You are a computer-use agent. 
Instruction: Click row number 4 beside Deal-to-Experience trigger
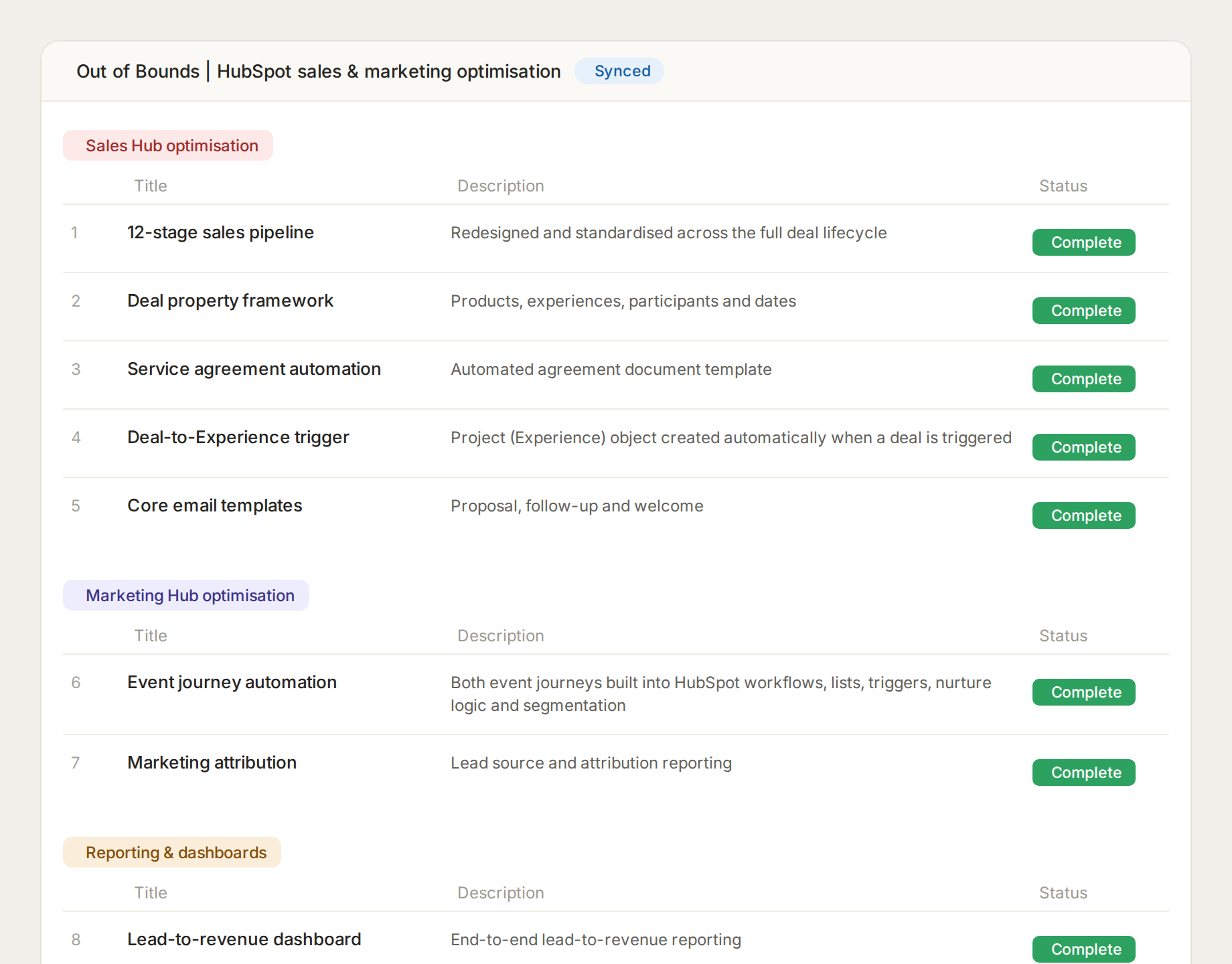pyautogui.click(x=76, y=438)
